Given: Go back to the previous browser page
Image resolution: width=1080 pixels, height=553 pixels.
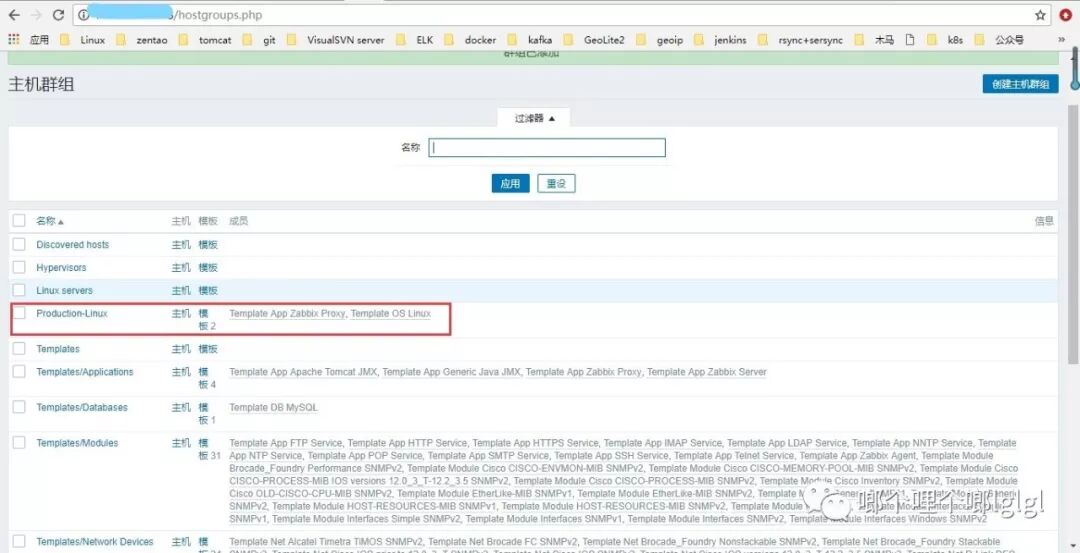Looking at the screenshot, I should point(14,14).
